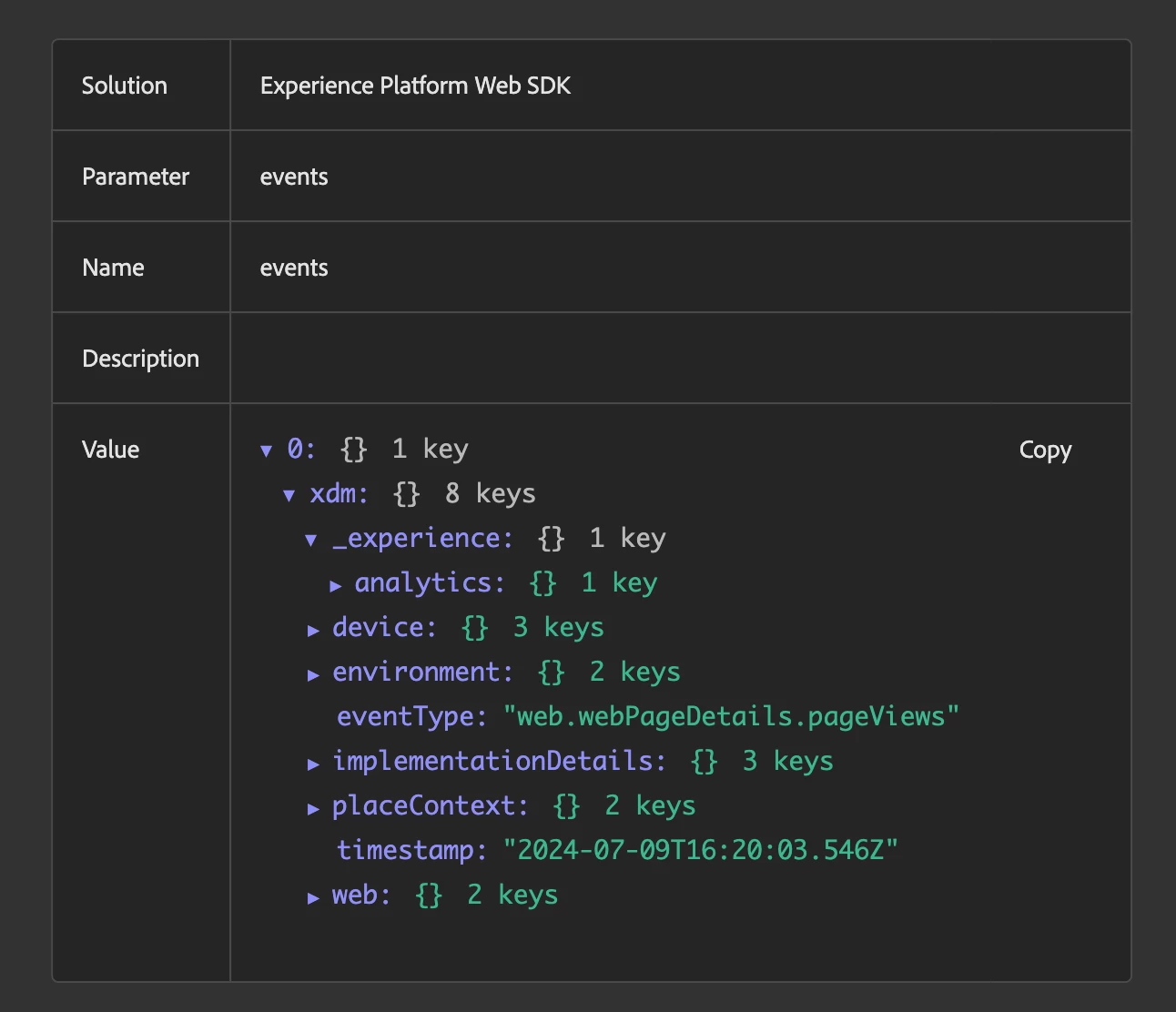Image resolution: width=1176 pixels, height=1012 pixels.
Task: Expand the device node
Action: pyautogui.click(x=313, y=630)
